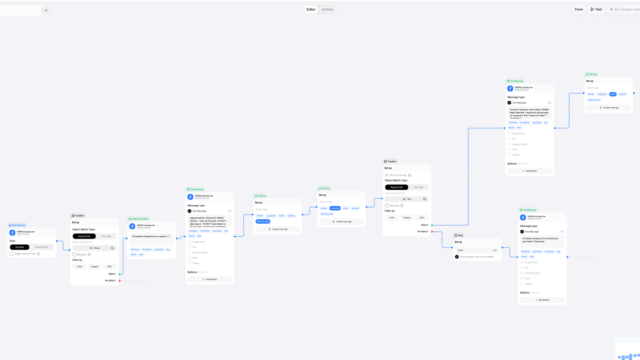
Task: Tick Reversed checkbox in the Yes condition
Action: click(x=387, y=206)
